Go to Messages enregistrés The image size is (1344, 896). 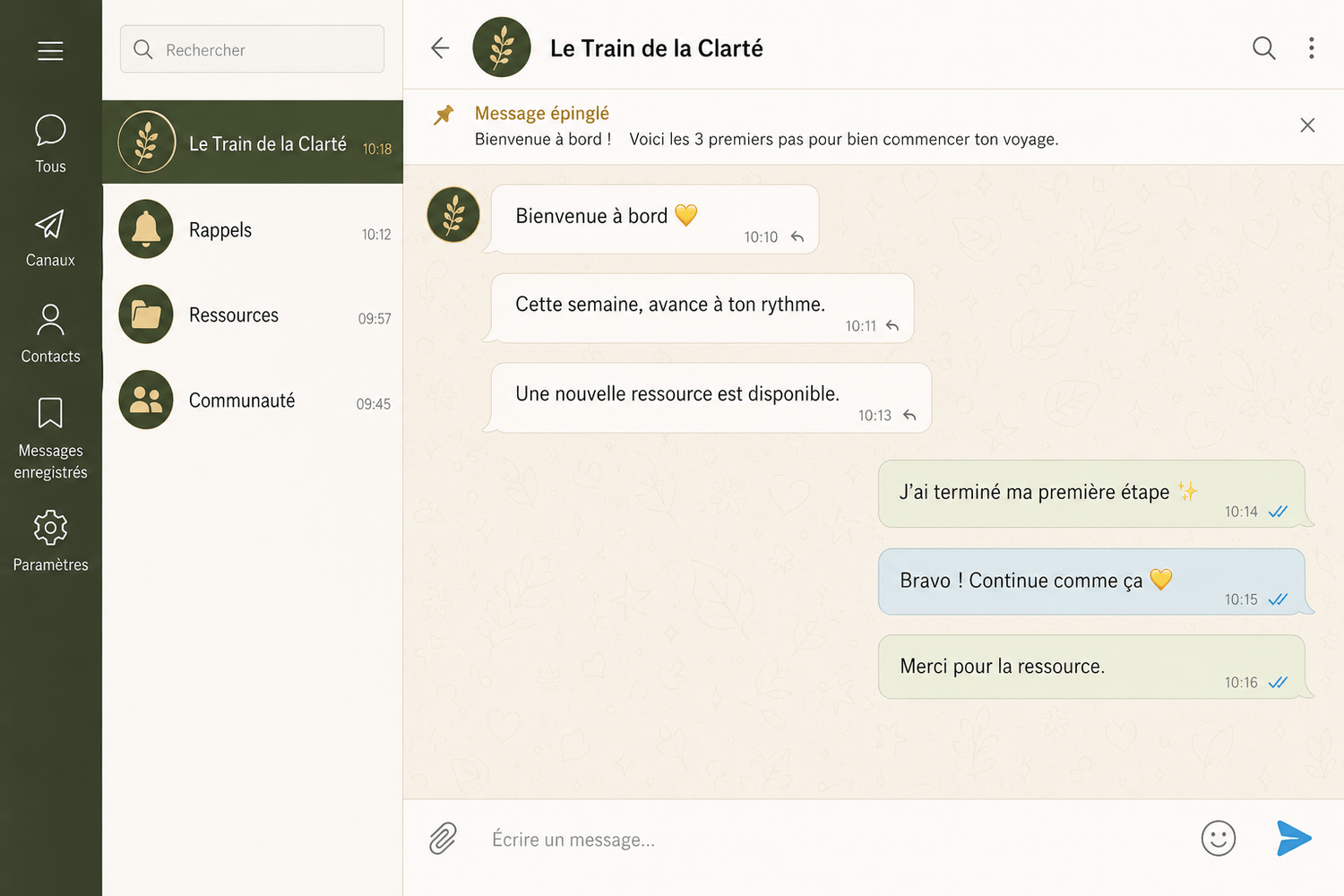[50, 438]
